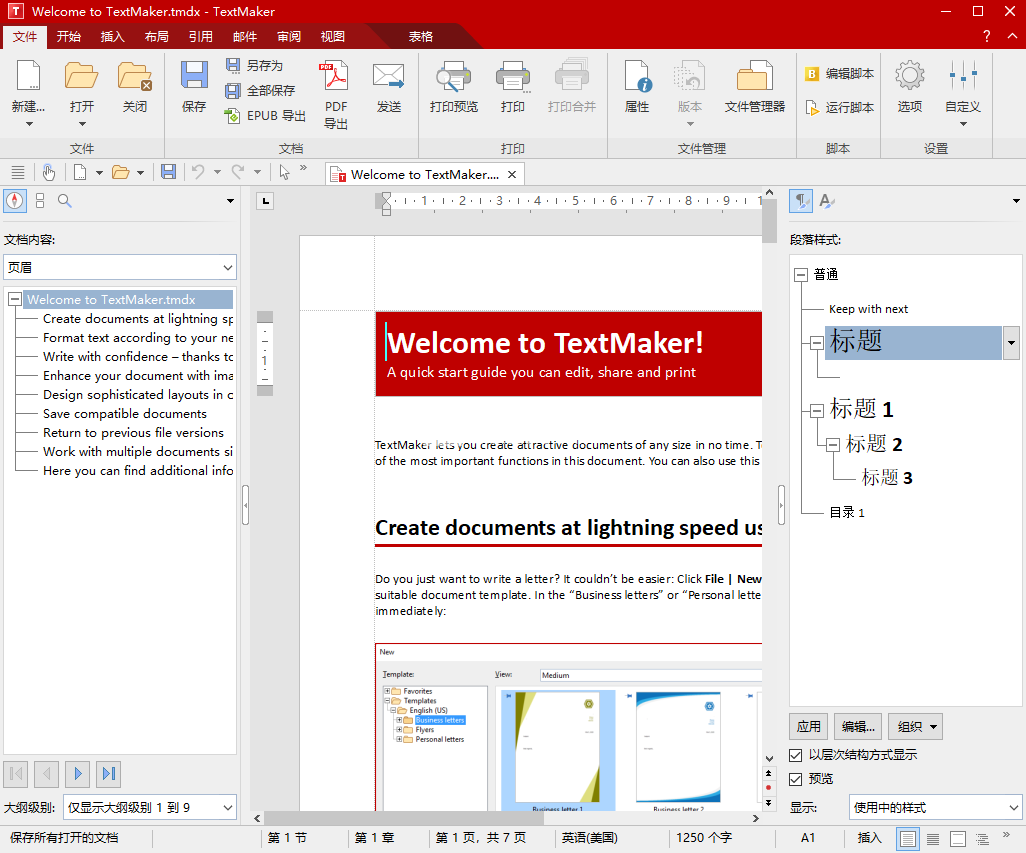Image resolution: width=1026 pixels, height=853 pixels.
Task: Open the 布局 ribbon tab
Action: coord(156,37)
